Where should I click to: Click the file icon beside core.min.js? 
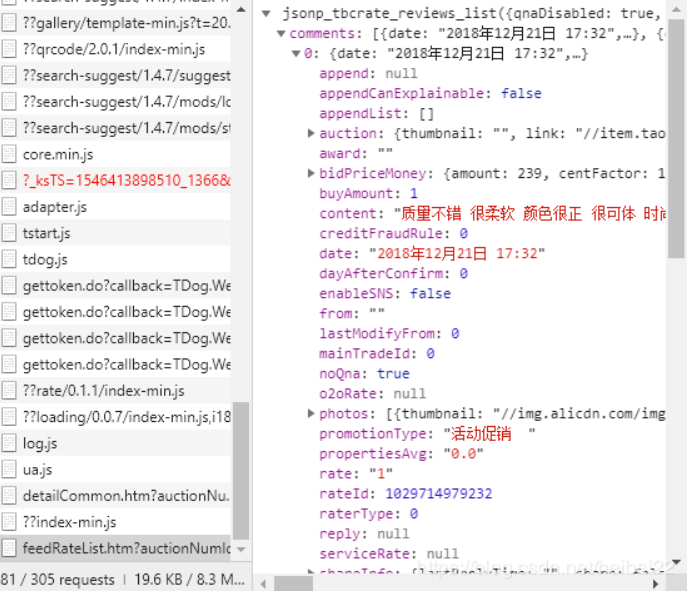tap(10, 154)
